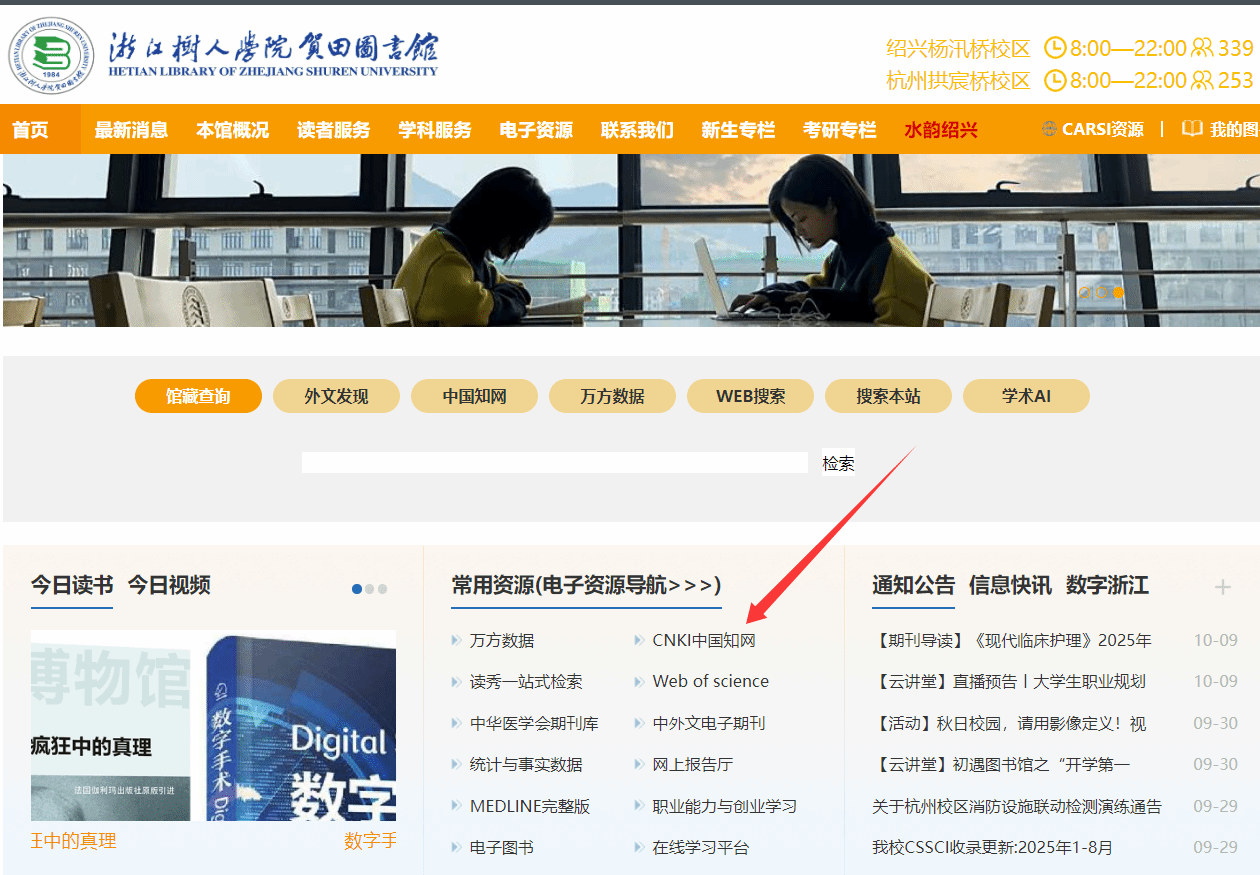Screen dimensions: 1260x875
Task: Expand the 本馆概况 navigation menu
Action: [x=232, y=130]
